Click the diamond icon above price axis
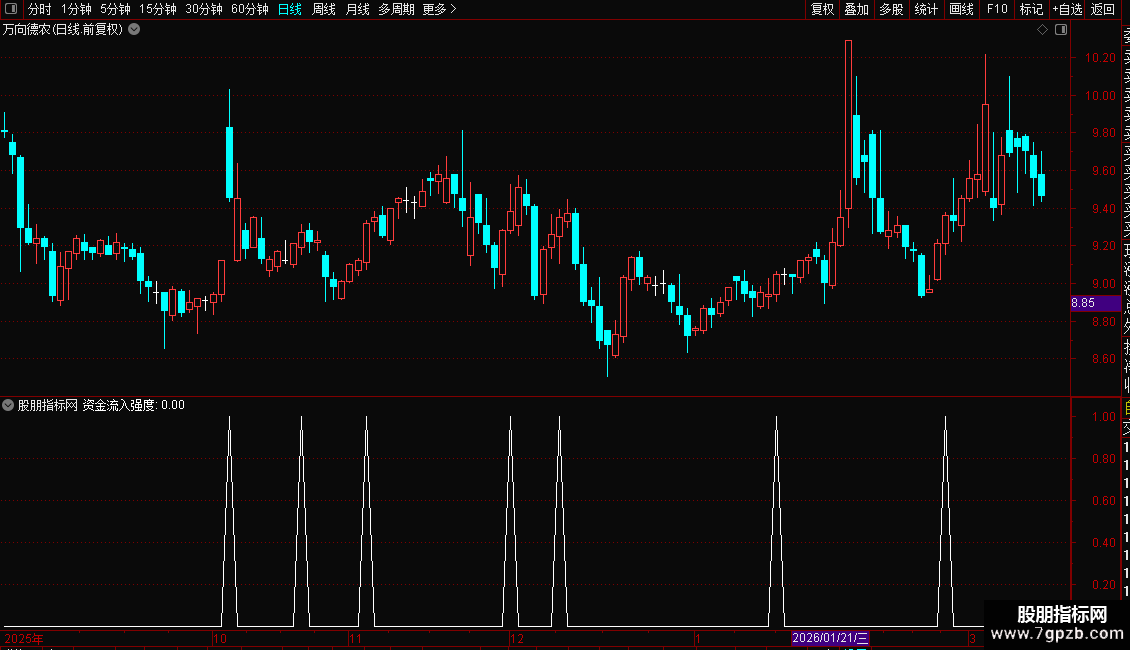1130x650 pixels. 1042,29
